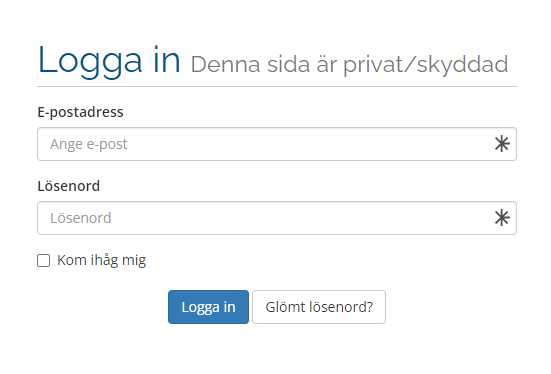
Task: Tick the Kom ihåg mig checkbox
Action: coord(44,260)
